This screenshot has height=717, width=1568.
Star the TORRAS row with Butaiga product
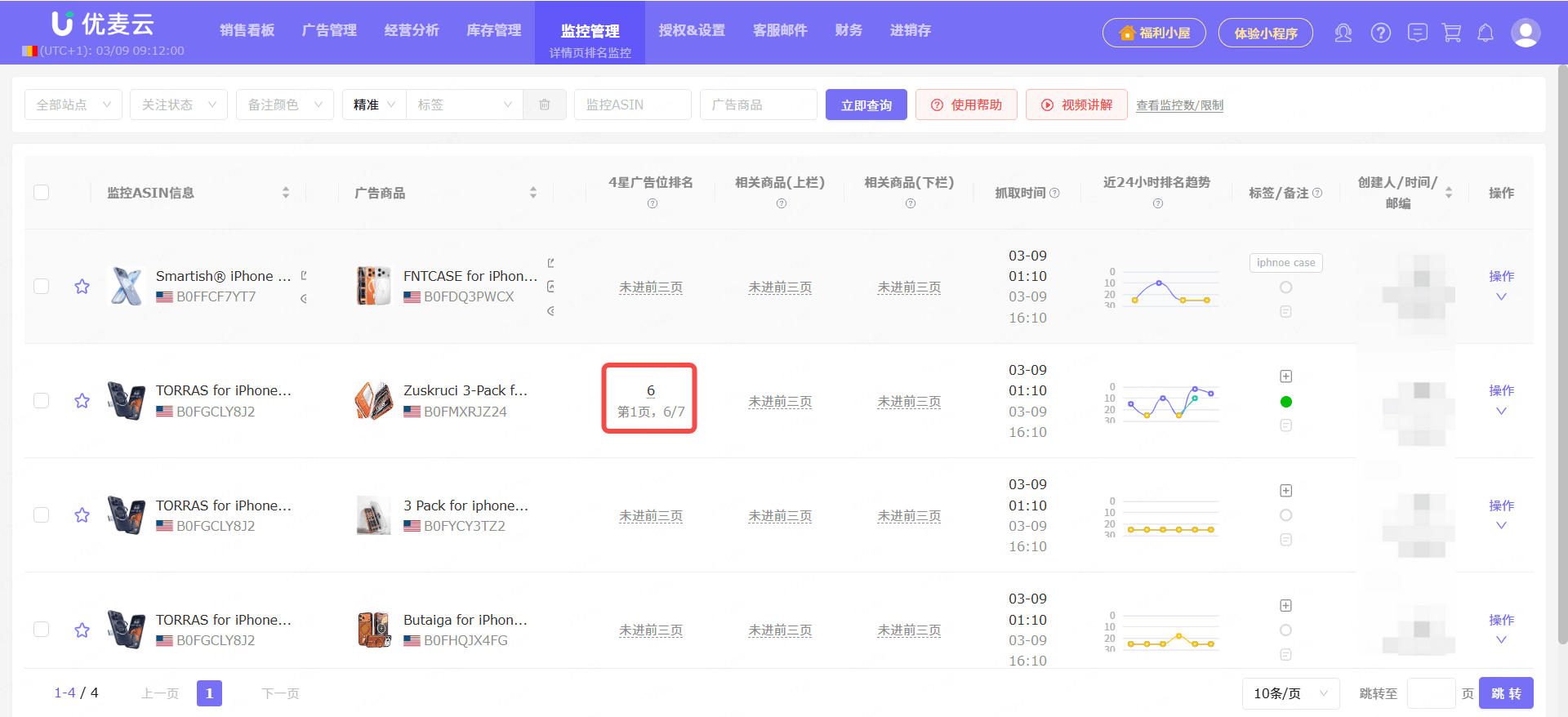click(82, 630)
